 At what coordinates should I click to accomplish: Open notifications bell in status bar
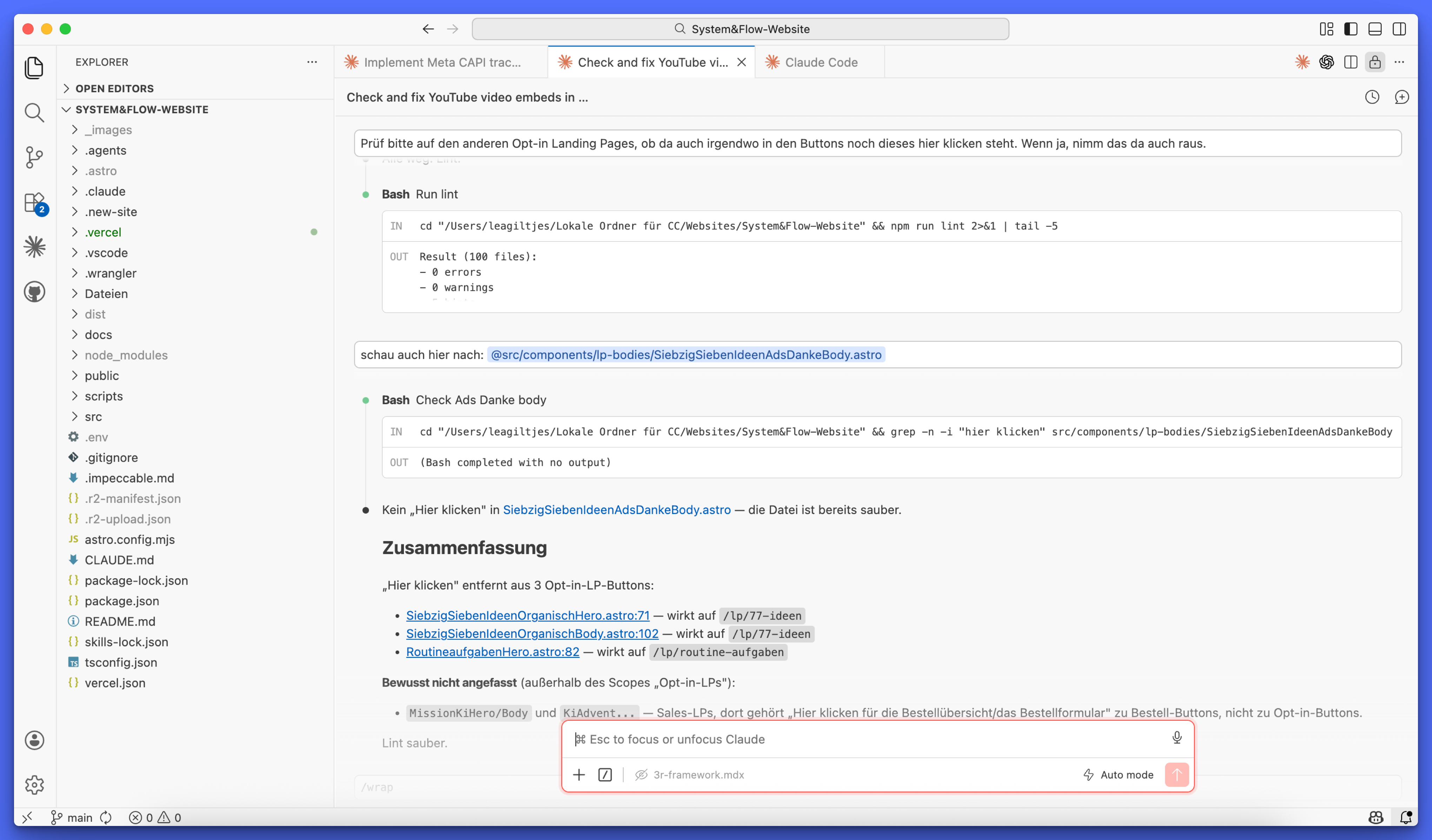[1406, 817]
